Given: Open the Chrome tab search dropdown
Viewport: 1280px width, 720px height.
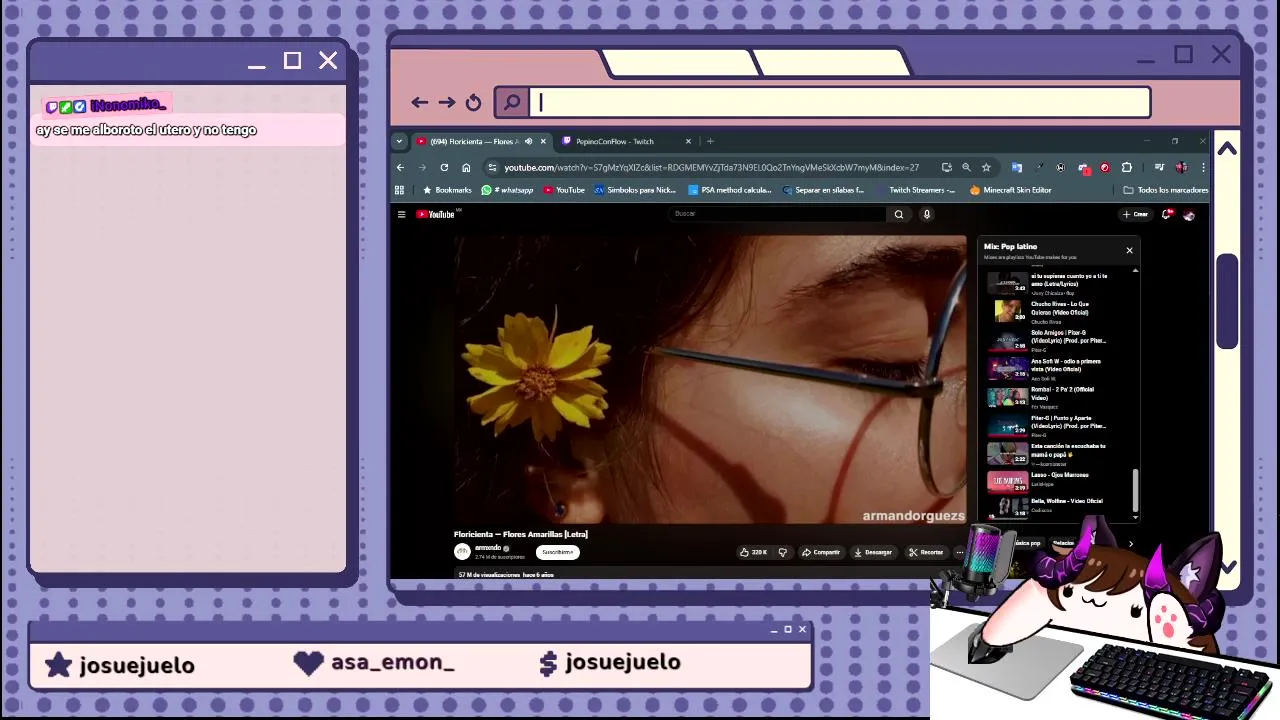Looking at the screenshot, I should 399,141.
